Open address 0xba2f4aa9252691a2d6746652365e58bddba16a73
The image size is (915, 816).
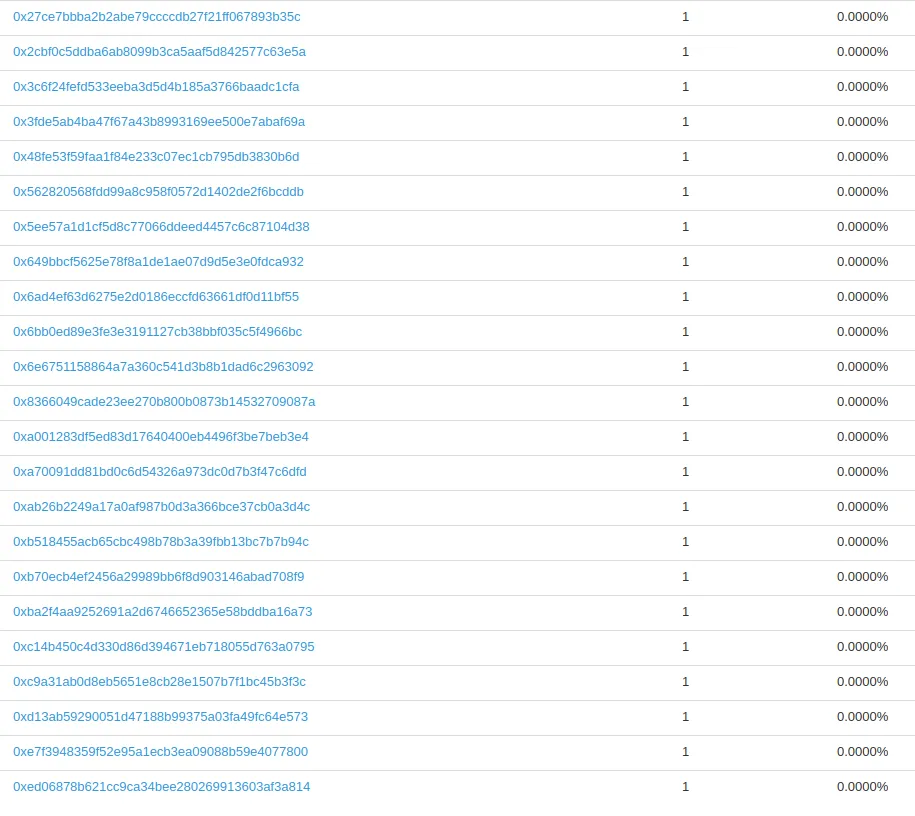click(x=163, y=612)
